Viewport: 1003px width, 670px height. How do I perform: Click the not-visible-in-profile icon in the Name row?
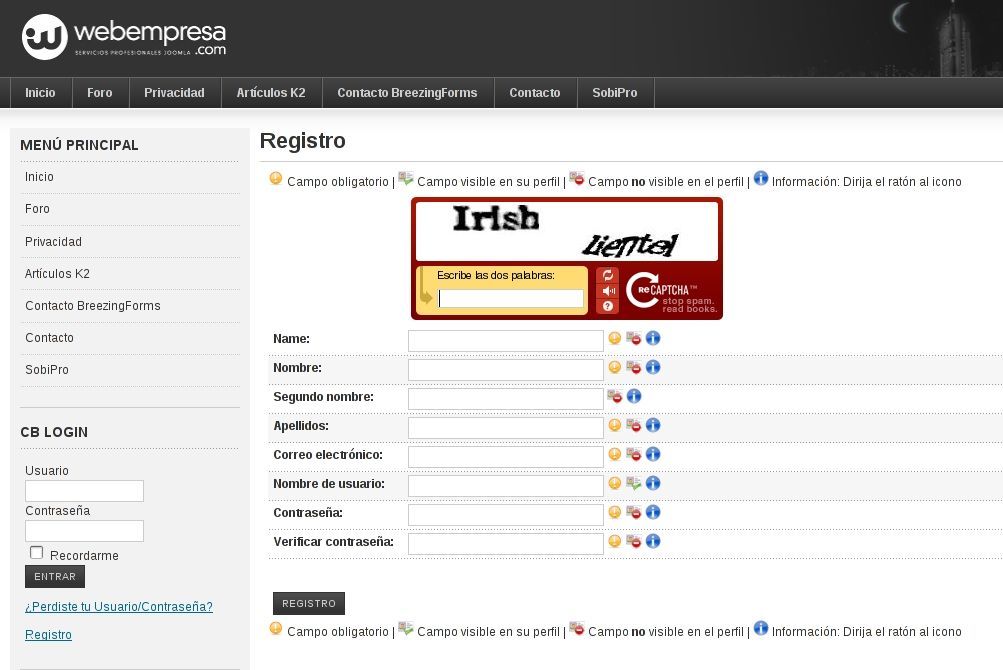coord(633,338)
